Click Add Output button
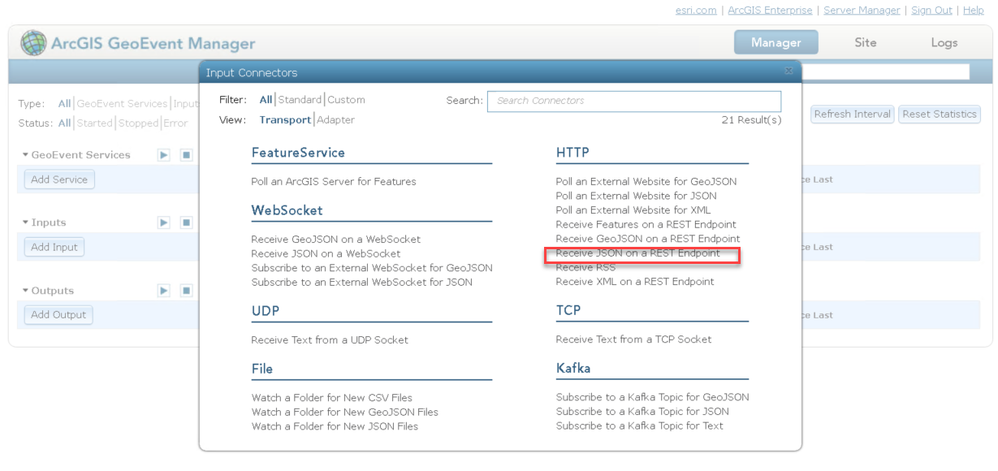The height and width of the screenshot is (471, 998). point(59,314)
